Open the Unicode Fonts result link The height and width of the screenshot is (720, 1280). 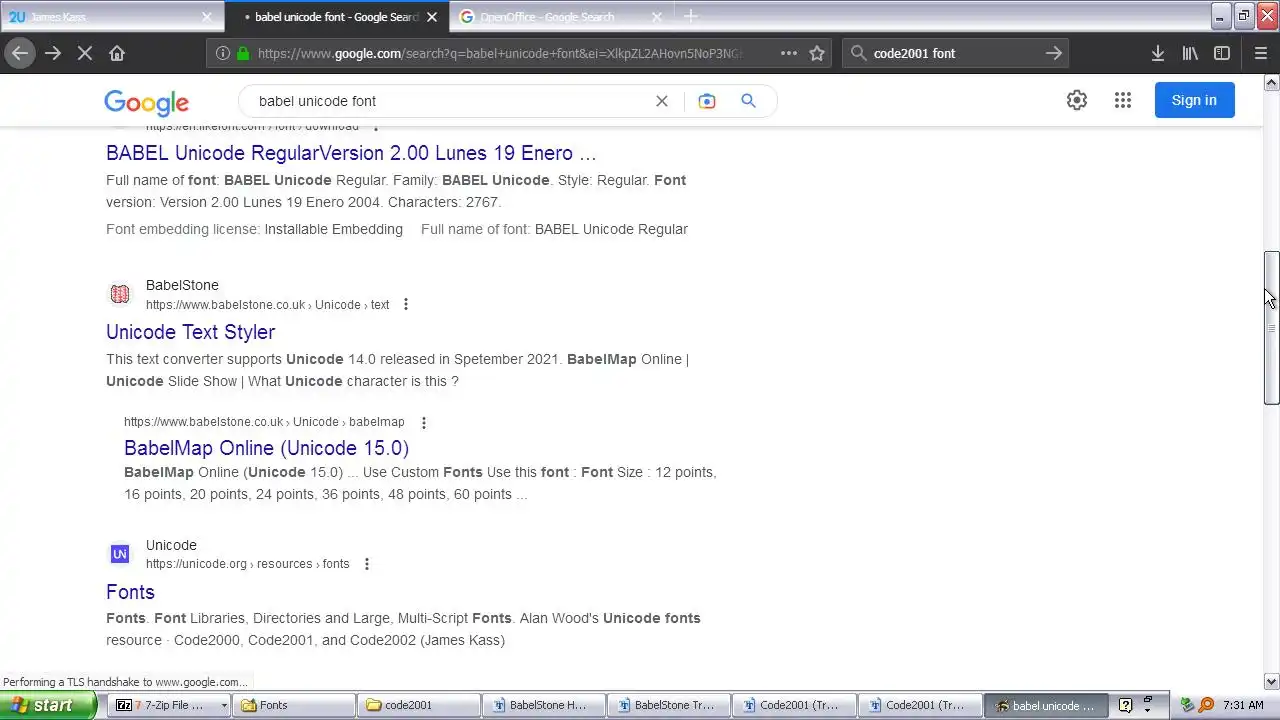[130, 592]
